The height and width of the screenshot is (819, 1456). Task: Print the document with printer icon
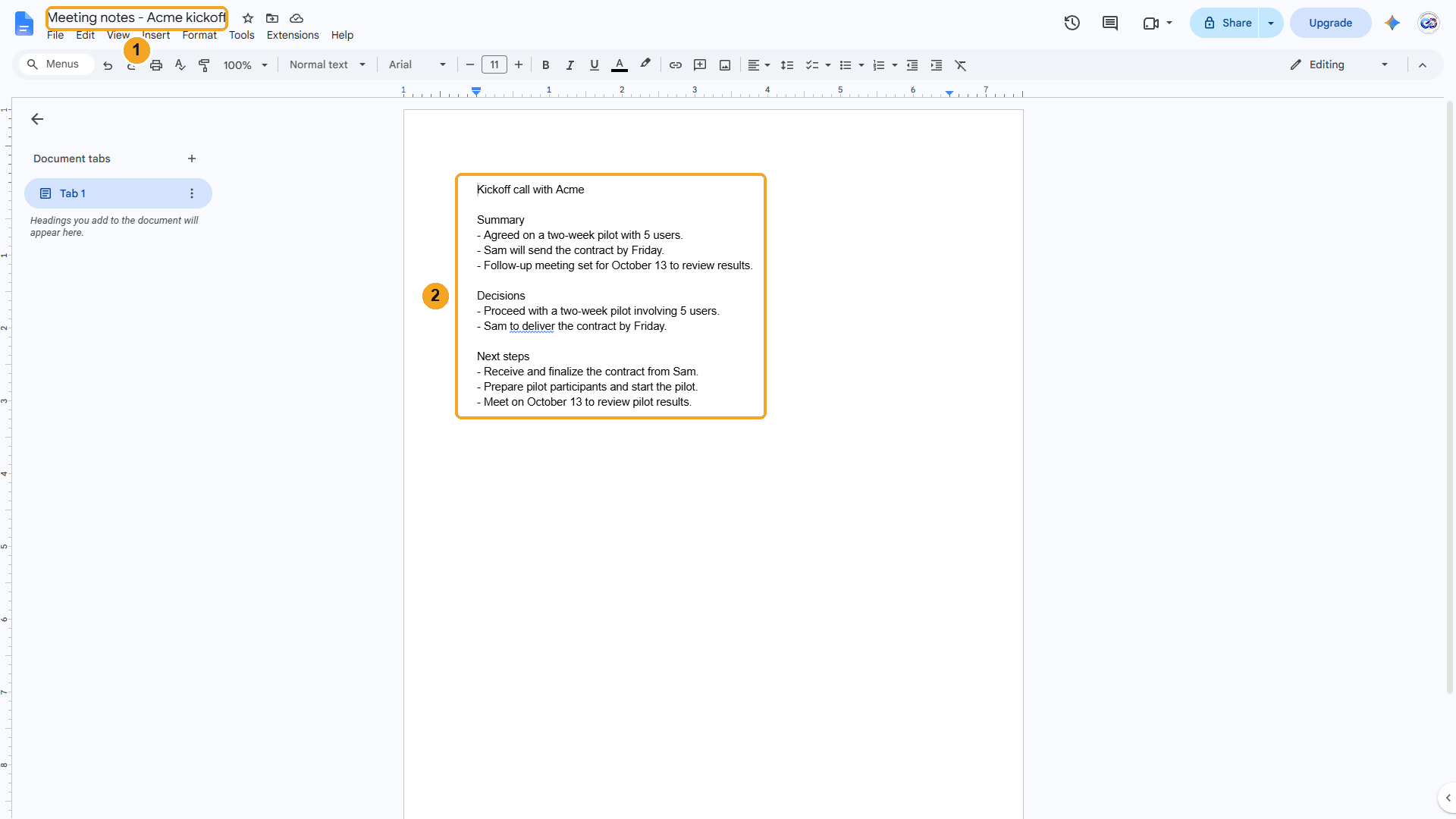[x=156, y=65]
